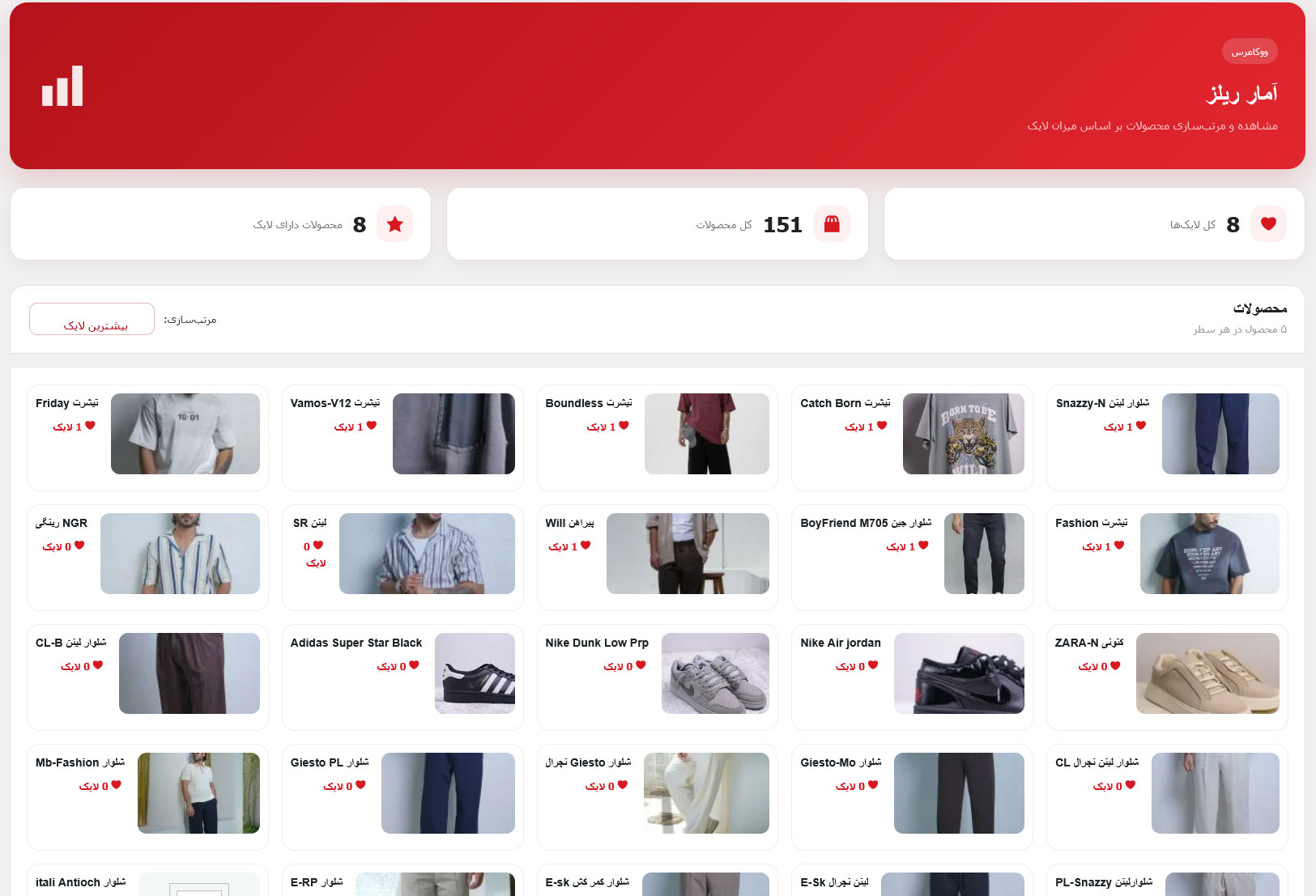Click the heart icon on the Fashion t-shirt card
Viewport: 1316px width, 896px height.
(1119, 546)
